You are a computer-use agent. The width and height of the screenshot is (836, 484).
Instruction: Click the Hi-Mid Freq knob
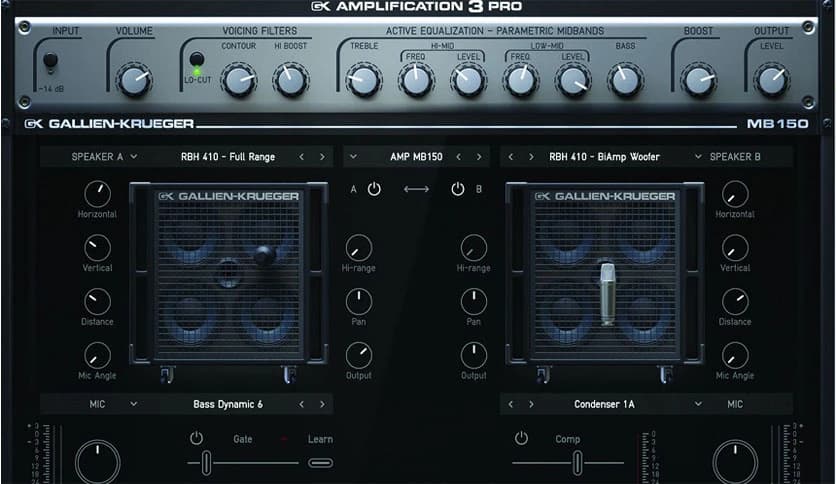coord(416,80)
